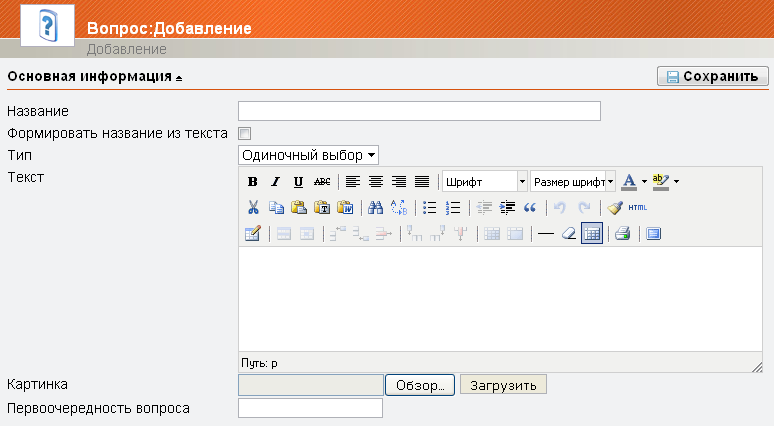The width and height of the screenshot is (774, 426).
Task: Focus the Название input field
Action: pos(419,111)
